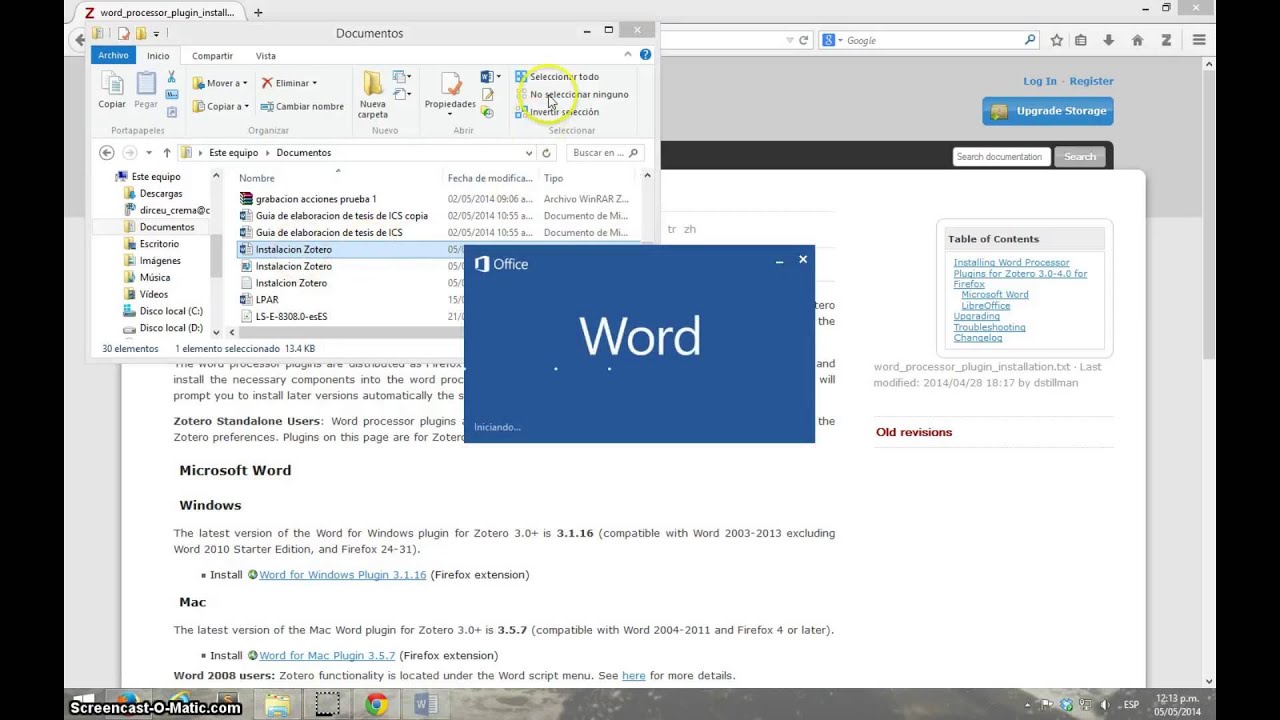Click Seleccionar todo in the ribbon
Viewport: 1280px width, 720px height.
point(557,76)
